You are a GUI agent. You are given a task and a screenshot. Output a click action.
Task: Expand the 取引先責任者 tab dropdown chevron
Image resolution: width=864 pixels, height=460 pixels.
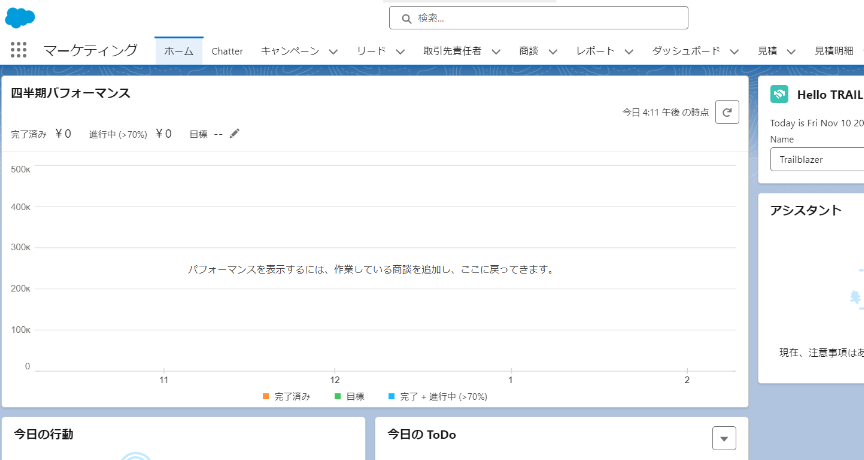[496, 52]
